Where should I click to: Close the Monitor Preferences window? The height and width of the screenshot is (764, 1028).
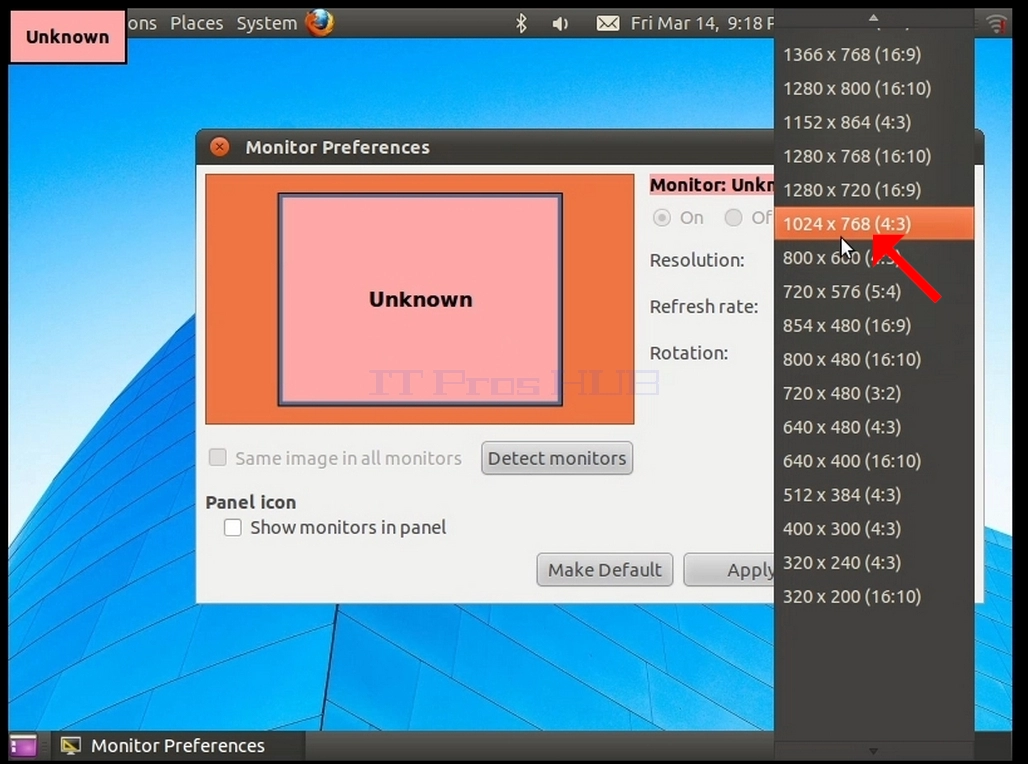click(x=220, y=147)
